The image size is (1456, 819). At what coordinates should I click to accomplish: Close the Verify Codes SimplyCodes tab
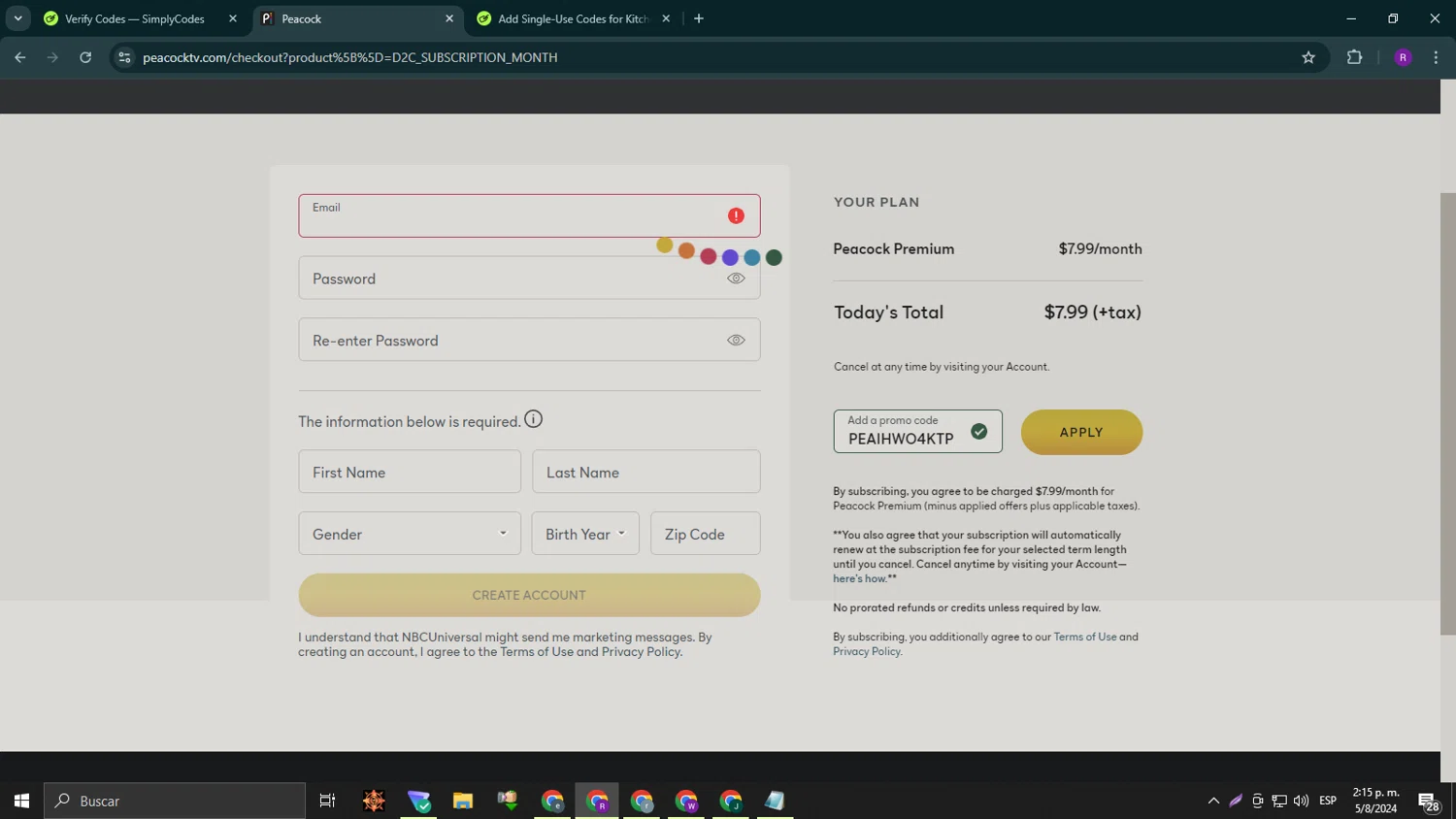[233, 18]
